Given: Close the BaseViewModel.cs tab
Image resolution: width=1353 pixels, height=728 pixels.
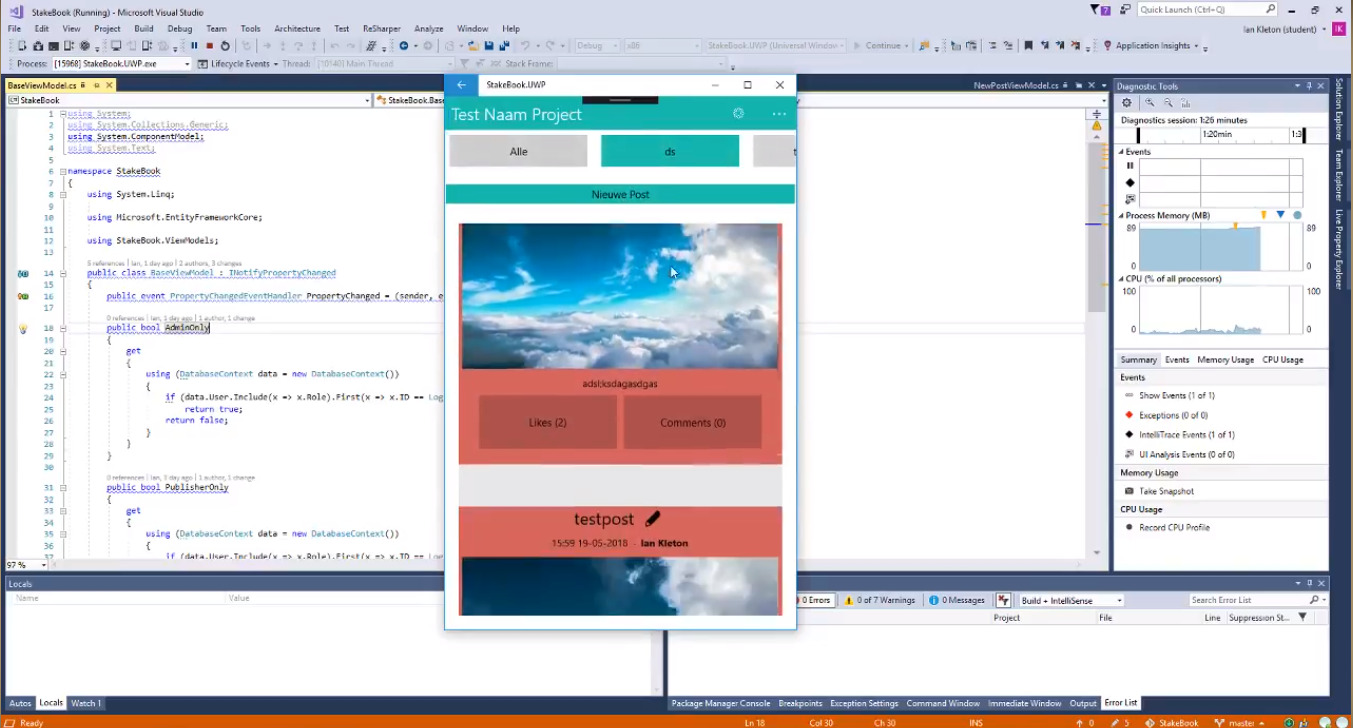Looking at the screenshot, I should point(109,86).
